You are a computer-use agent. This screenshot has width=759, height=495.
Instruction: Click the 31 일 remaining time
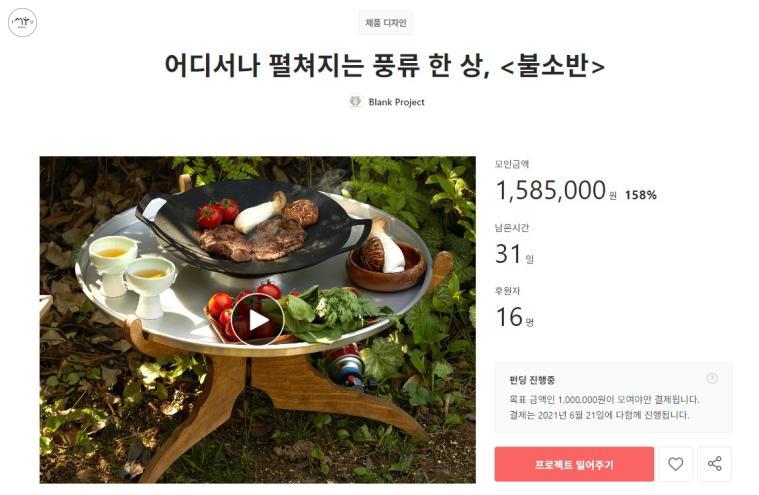tap(514, 254)
